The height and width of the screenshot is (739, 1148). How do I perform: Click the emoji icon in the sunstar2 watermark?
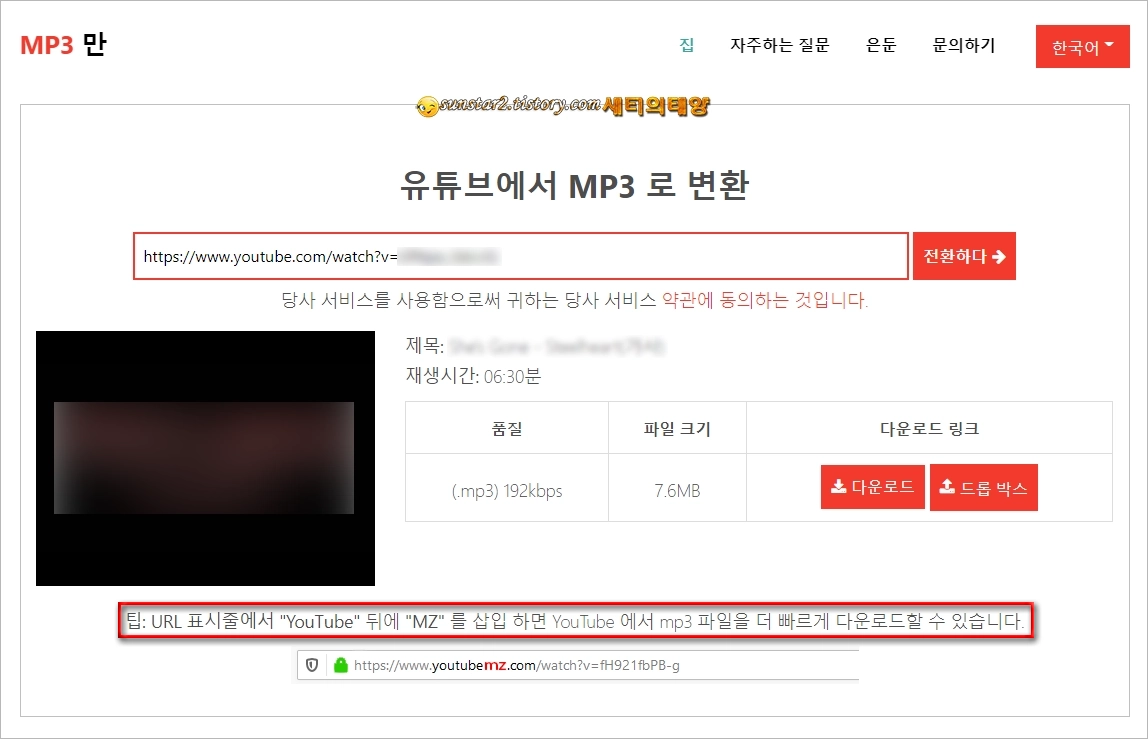pyautogui.click(x=428, y=106)
